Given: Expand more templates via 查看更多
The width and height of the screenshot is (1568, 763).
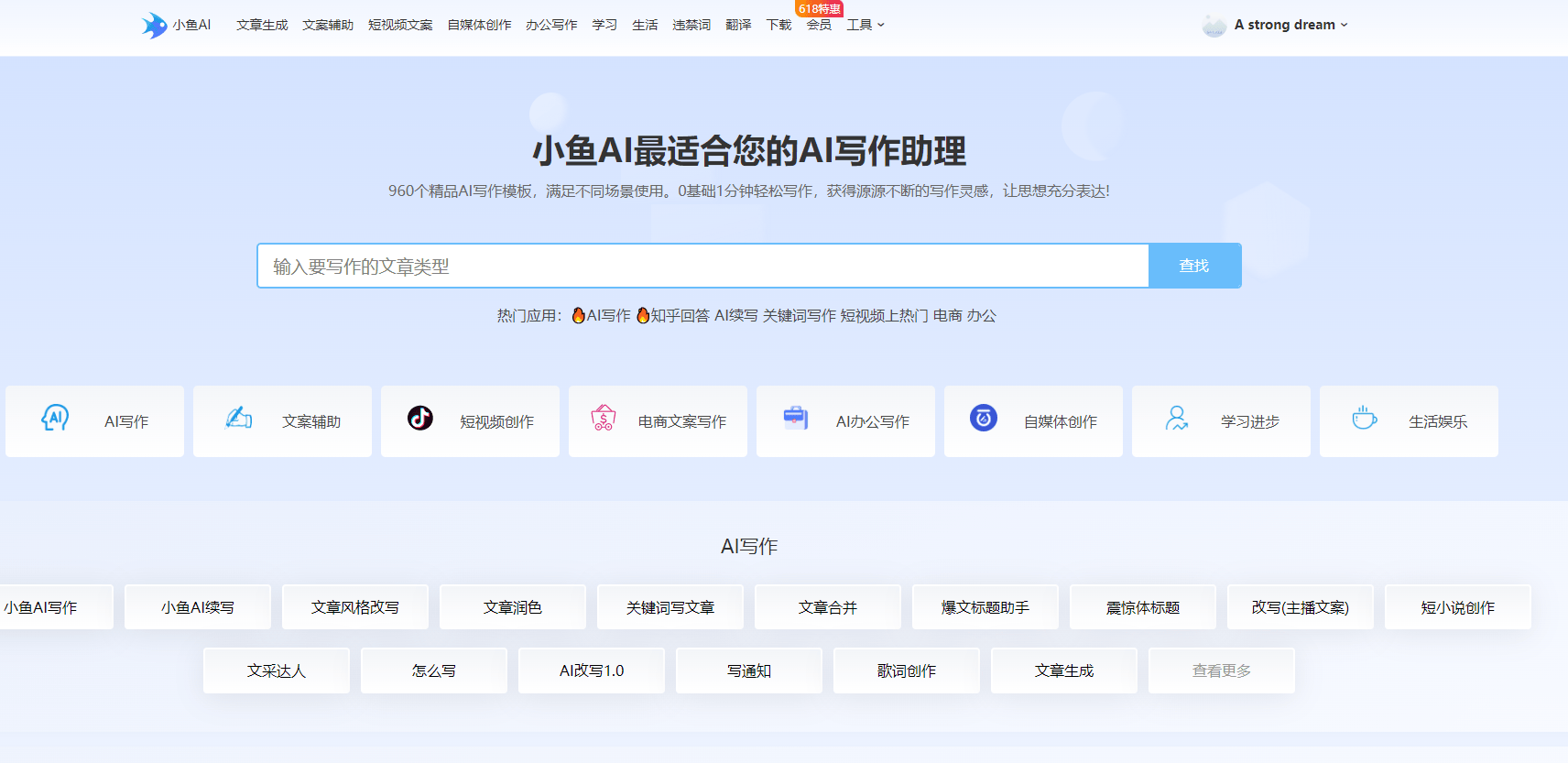Looking at the screenshot, I should pyautogui.click(x=1221, y=670).
